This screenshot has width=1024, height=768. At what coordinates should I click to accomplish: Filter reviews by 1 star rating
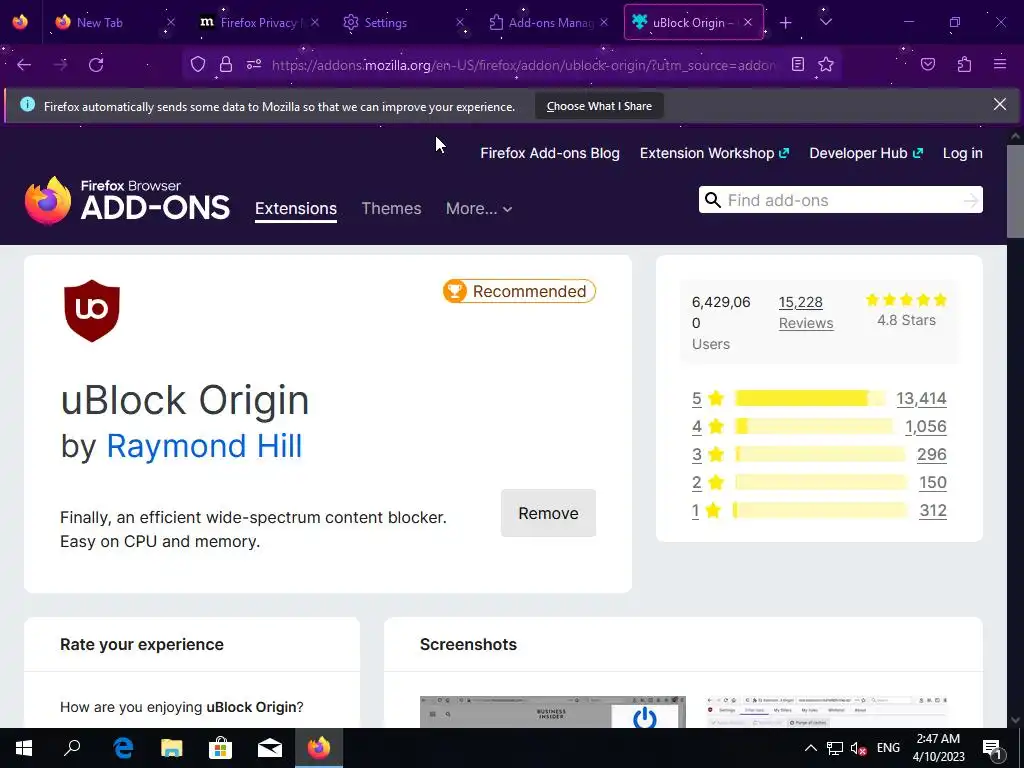pos(706,511)
